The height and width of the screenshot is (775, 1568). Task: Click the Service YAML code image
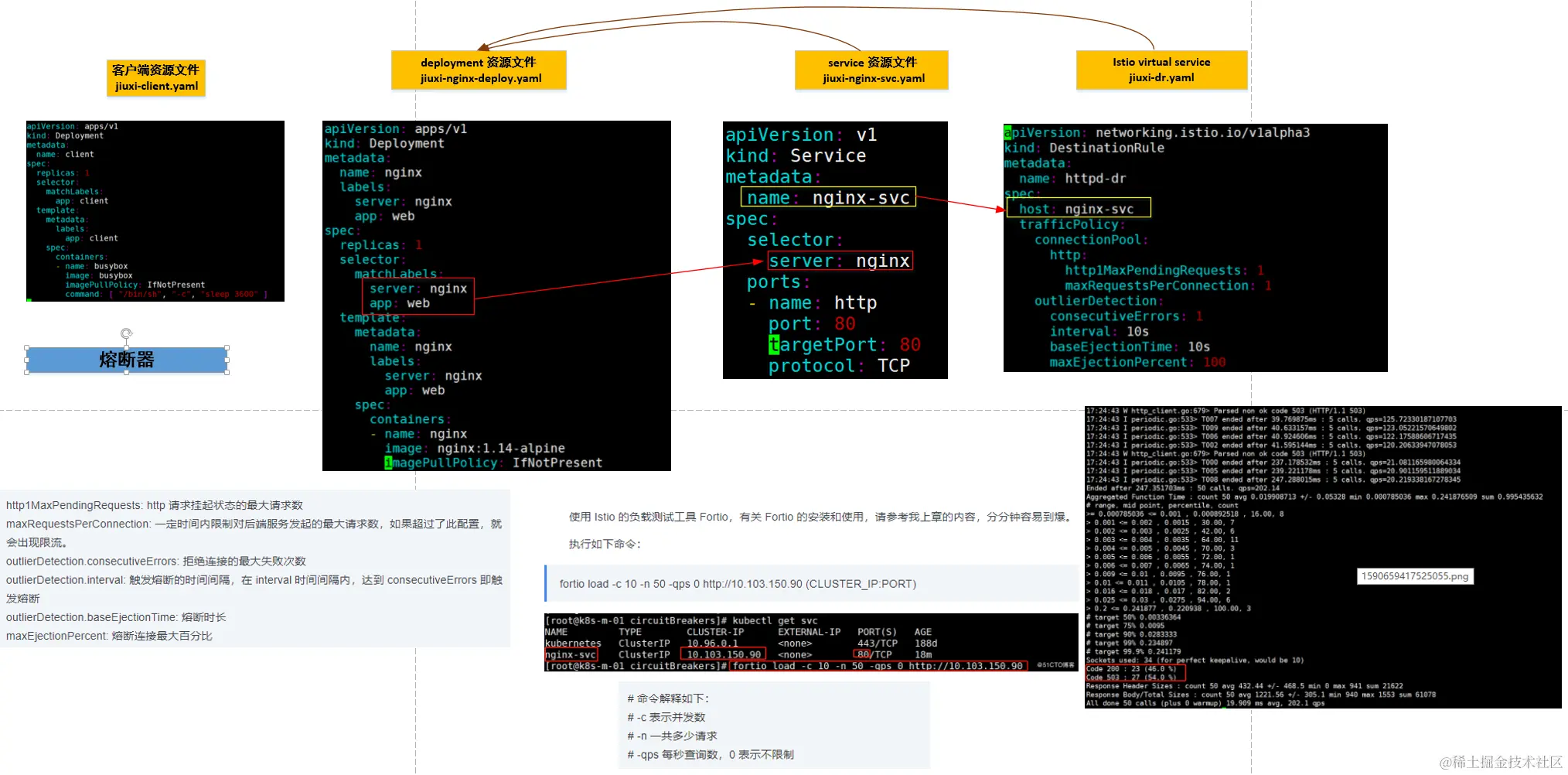[x=835, y=250]
